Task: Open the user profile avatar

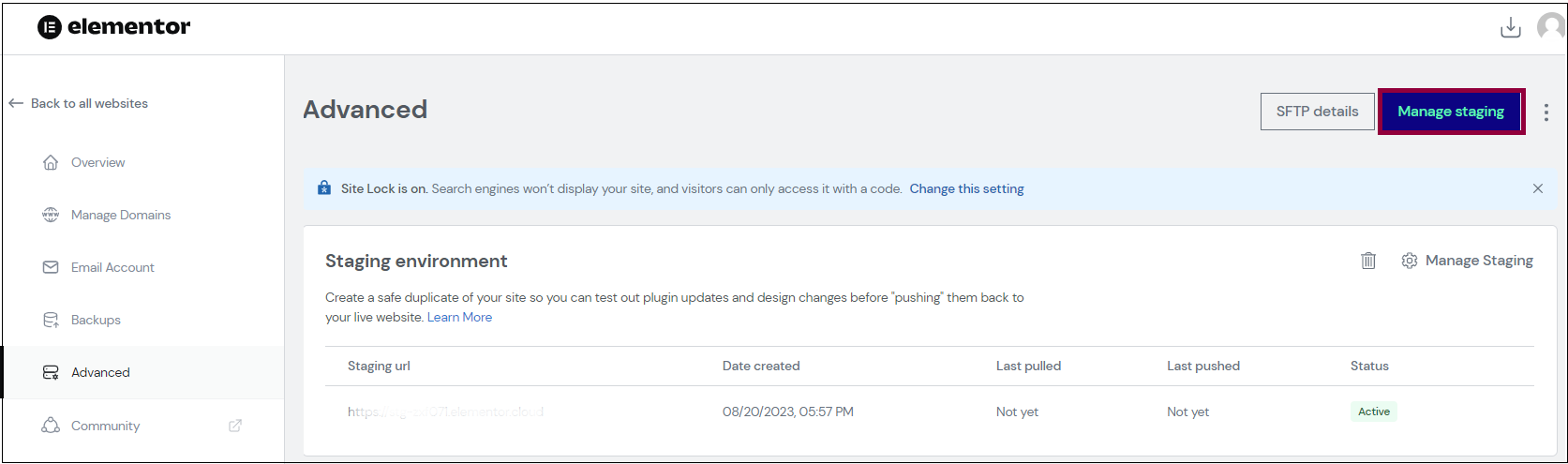Action: [1550, 27]
